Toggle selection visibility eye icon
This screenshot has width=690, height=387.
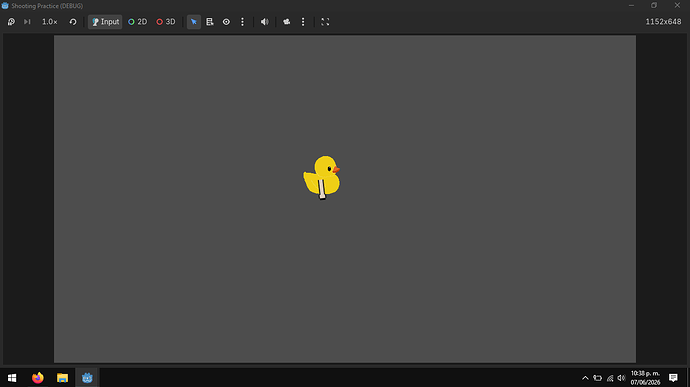click(226, 22)
